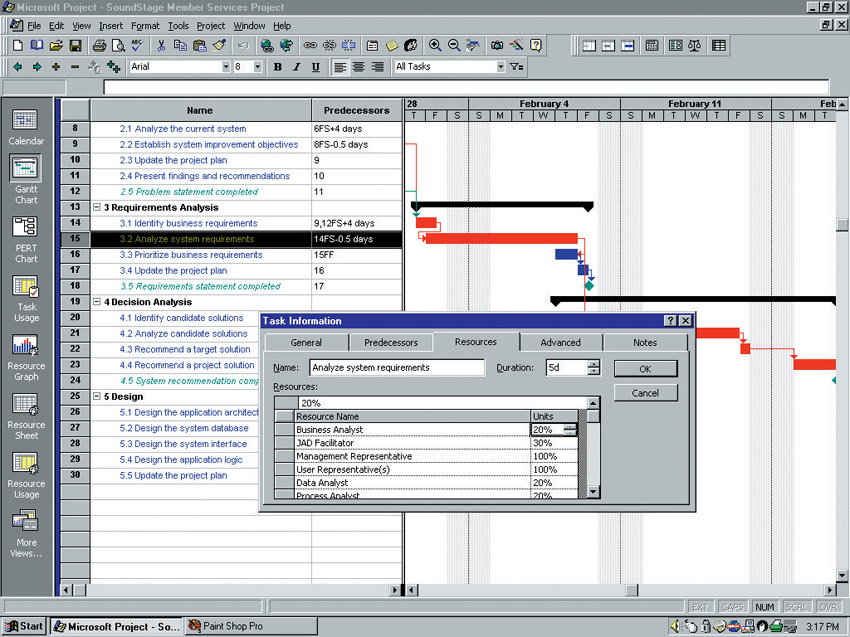850x637 pixels.
Task: Open the font size dropdown
Action: [257, 67]
